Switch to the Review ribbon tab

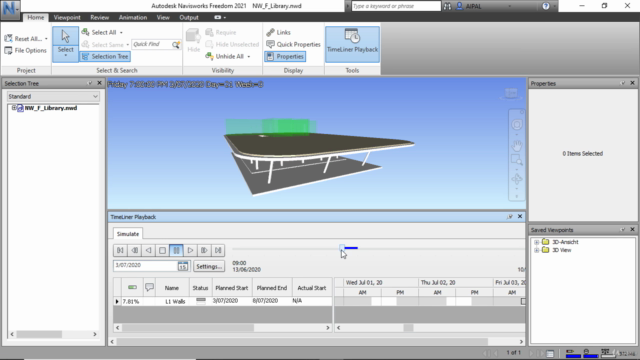(x=100, y=18)
